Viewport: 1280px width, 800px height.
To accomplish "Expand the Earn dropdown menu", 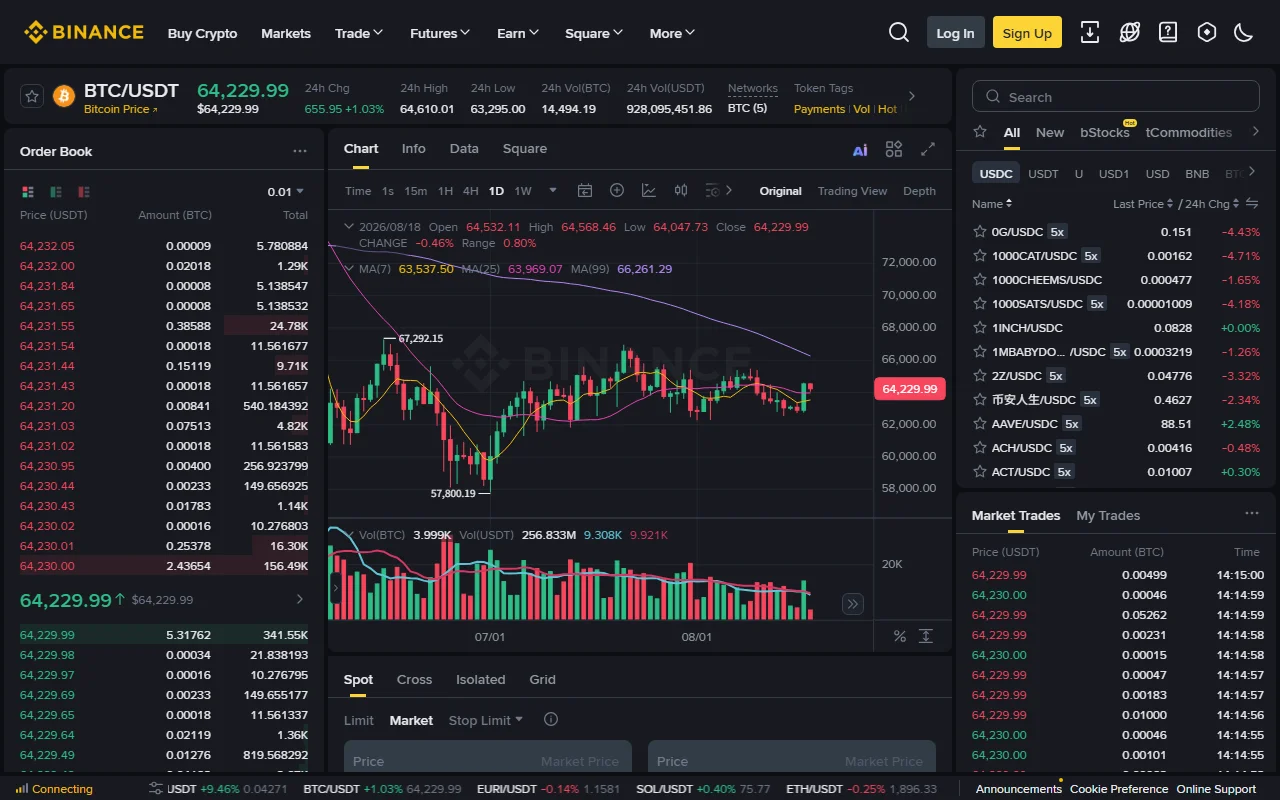I will coord(518,33).
